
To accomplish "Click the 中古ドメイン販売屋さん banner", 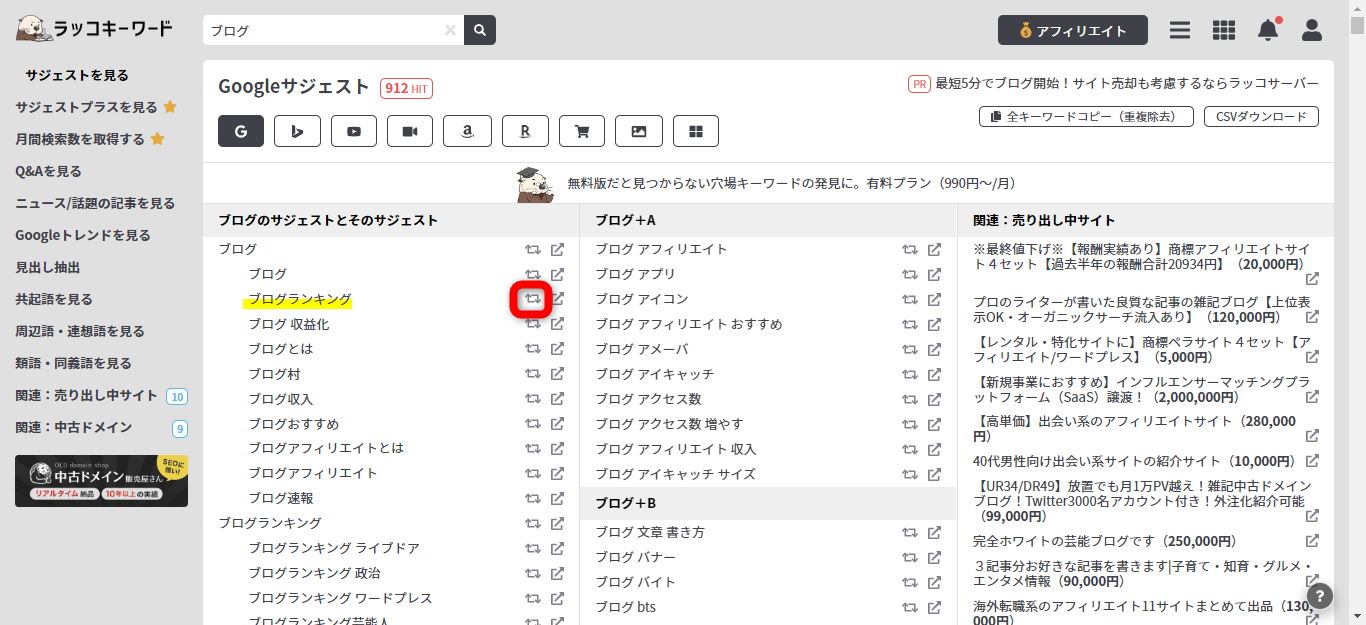I will (101, 481).
